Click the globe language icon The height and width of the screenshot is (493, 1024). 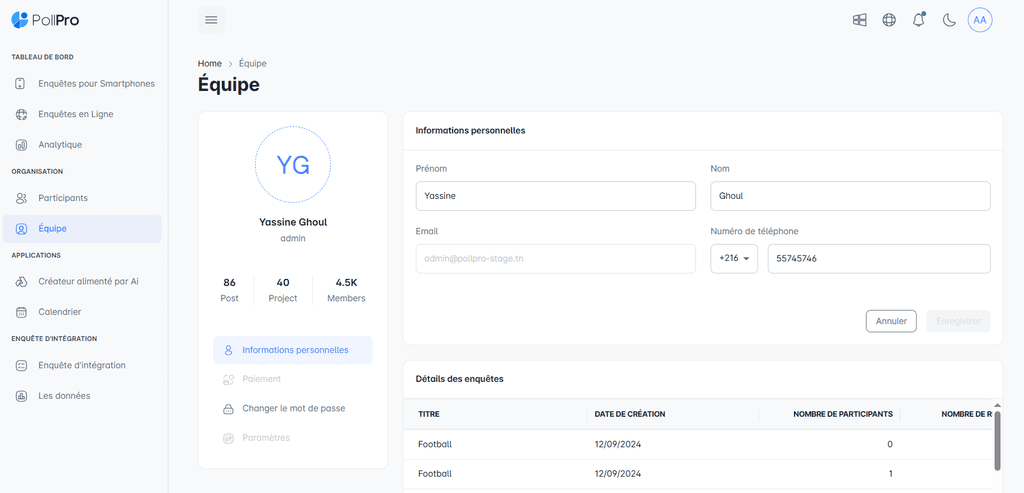[x=889, y=20]
